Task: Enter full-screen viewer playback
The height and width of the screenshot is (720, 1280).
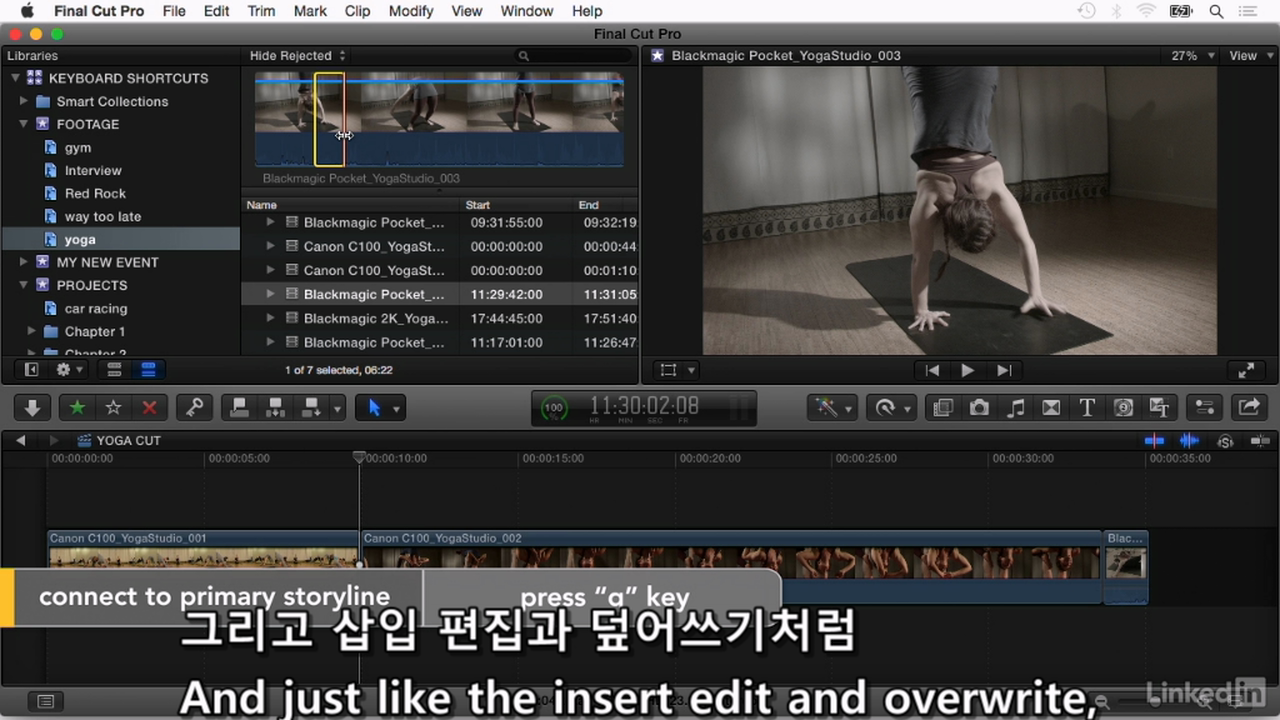Action: click(1246, 370)
